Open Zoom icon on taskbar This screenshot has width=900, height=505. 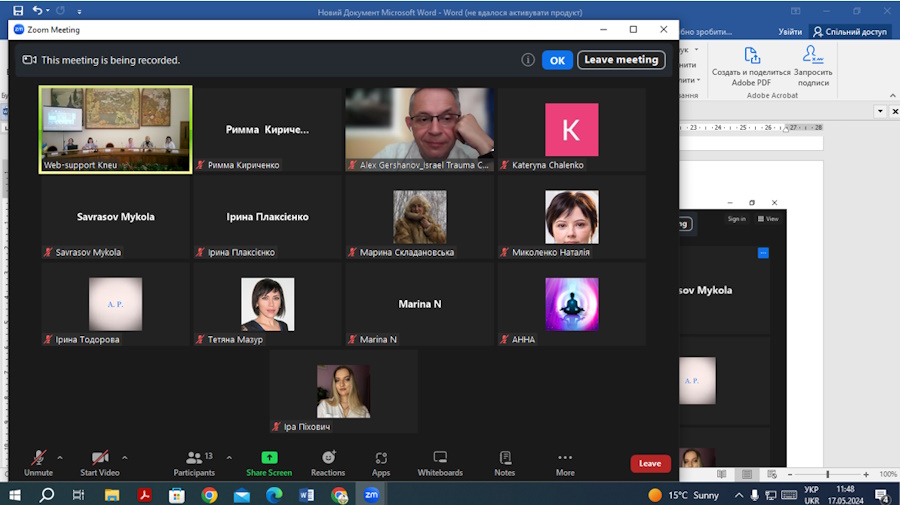tap(371, 494)
